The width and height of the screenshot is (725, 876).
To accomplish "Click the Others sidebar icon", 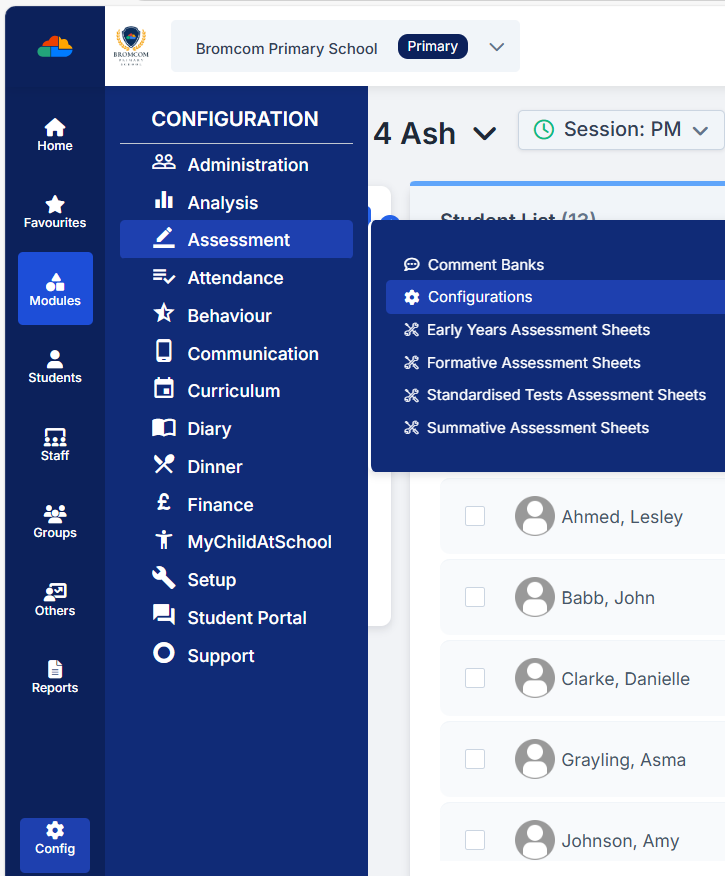I will click(55, 593).
